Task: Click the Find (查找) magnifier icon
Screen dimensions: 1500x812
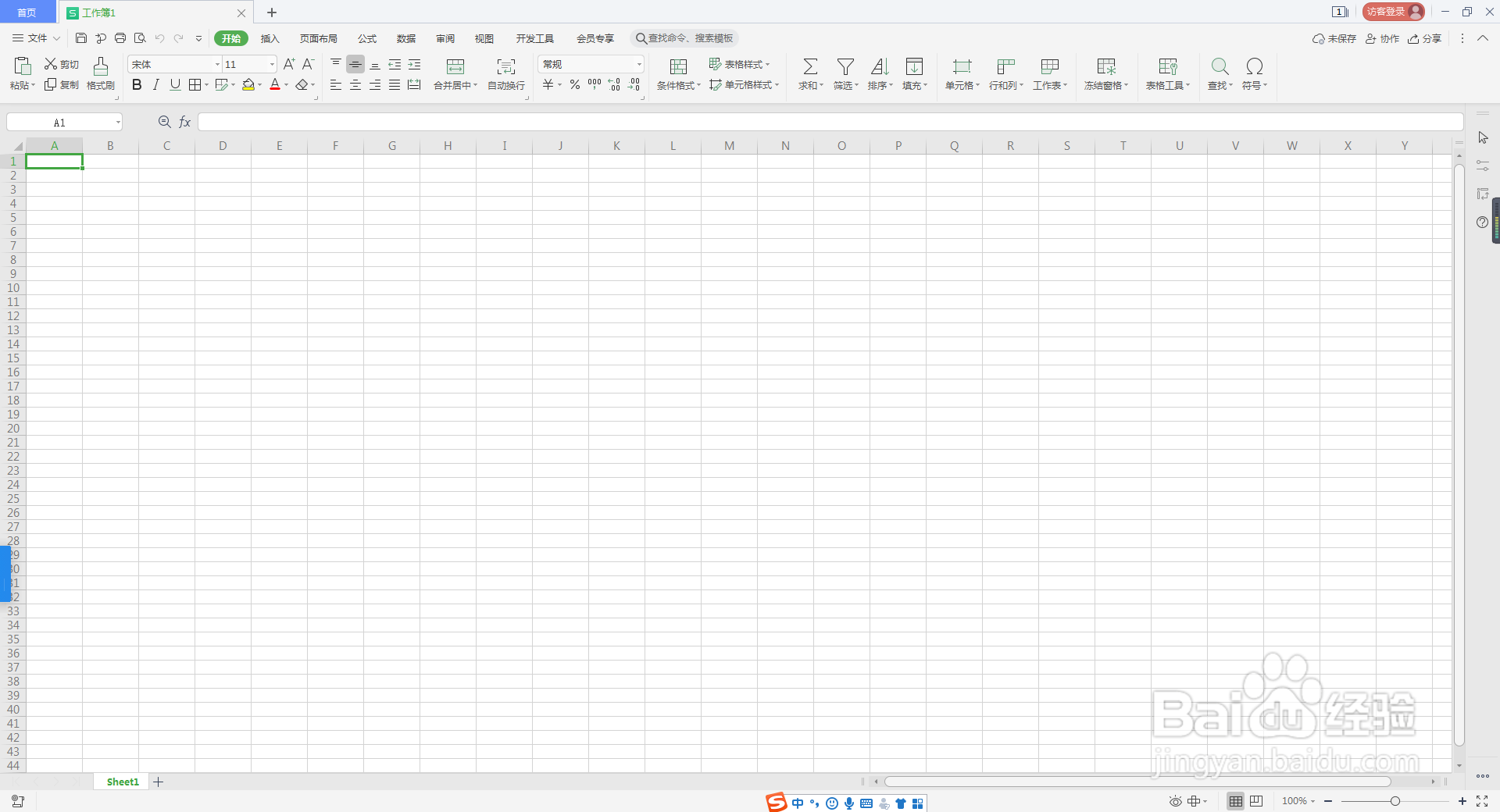Action: [x=1220, y=66]
